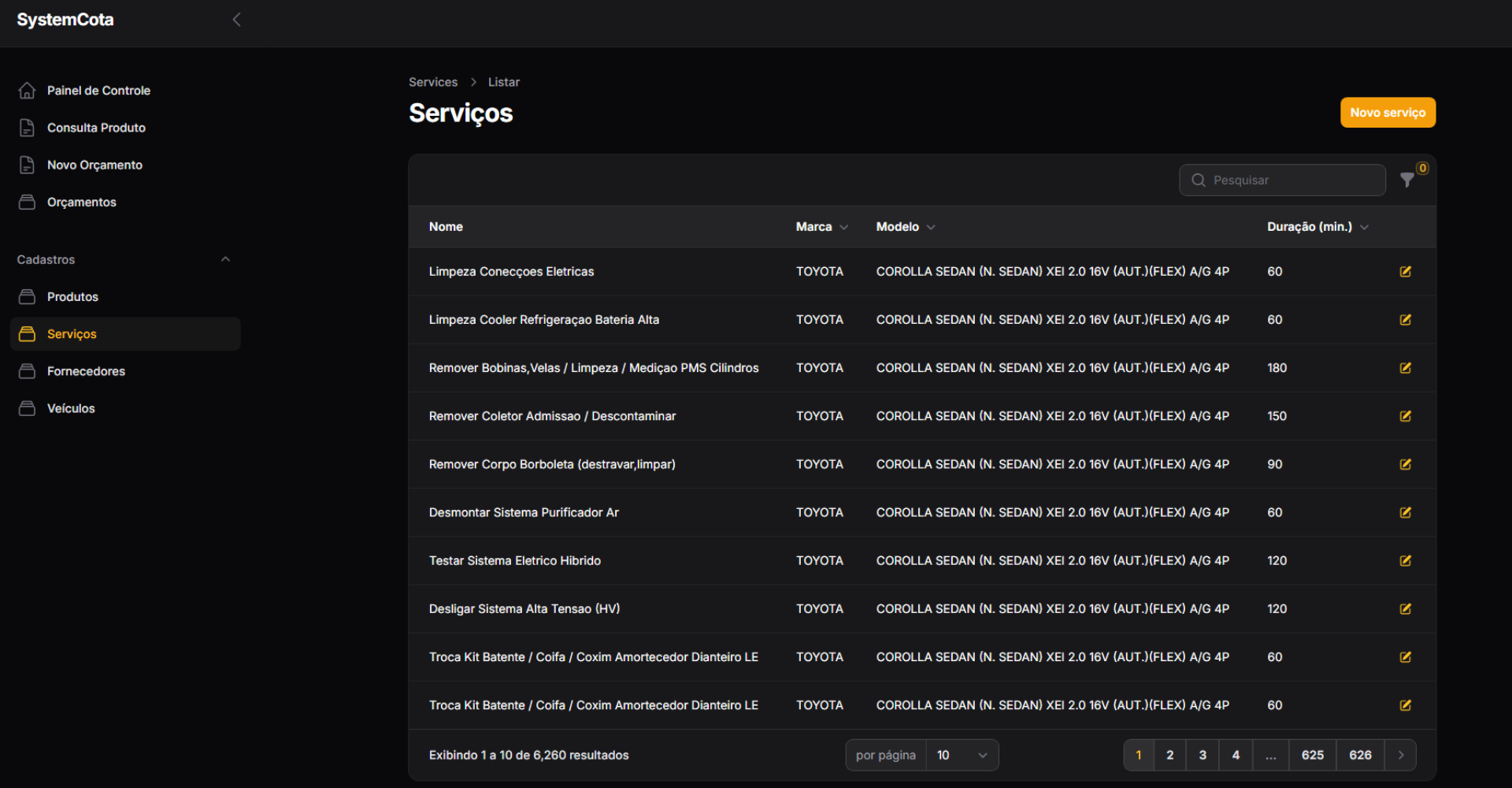Click Exibindo 1 a 10 results text

(x=528, y=755)
